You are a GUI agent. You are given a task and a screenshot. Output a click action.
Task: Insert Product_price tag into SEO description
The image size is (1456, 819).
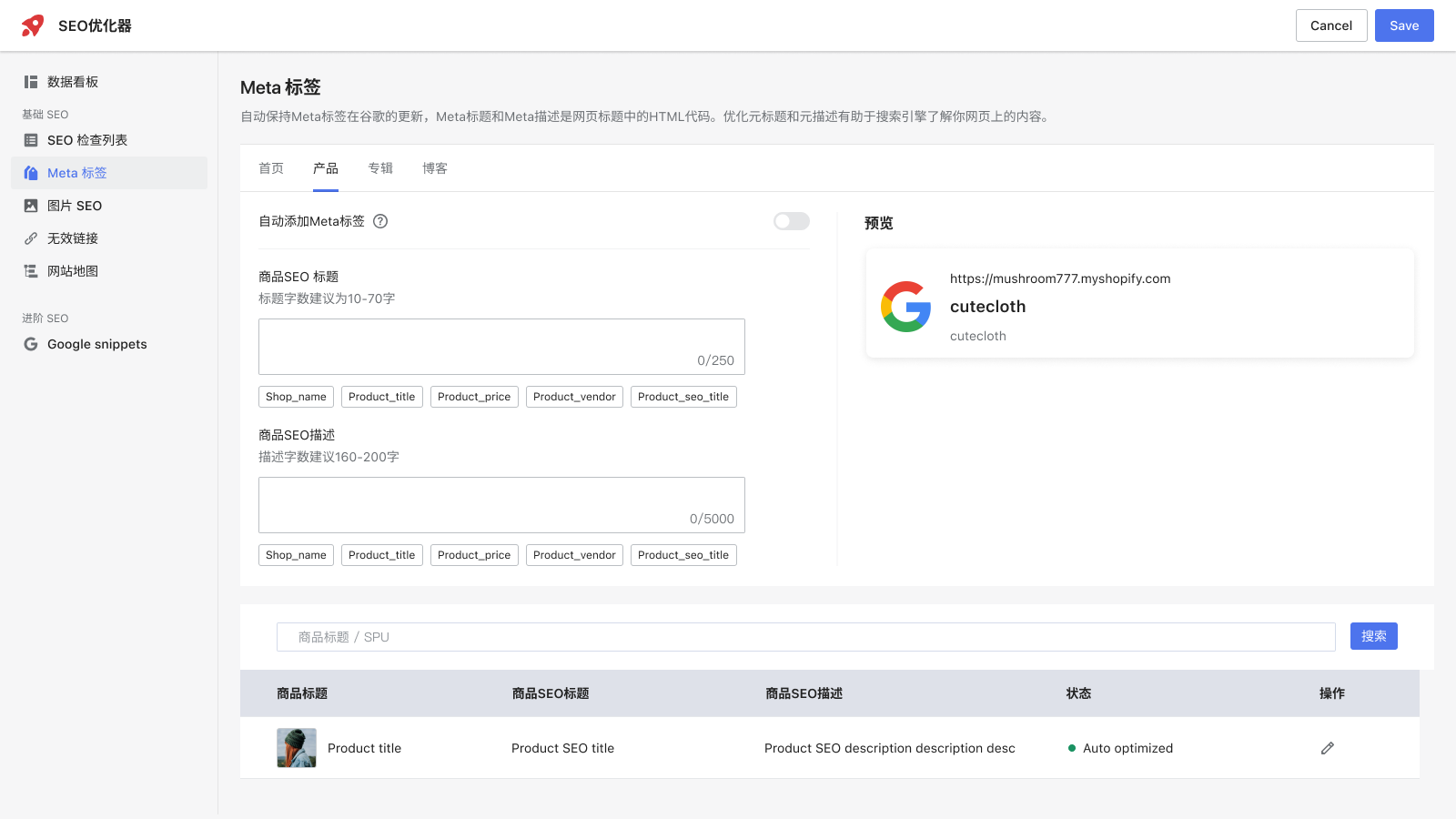click(474, 555)
